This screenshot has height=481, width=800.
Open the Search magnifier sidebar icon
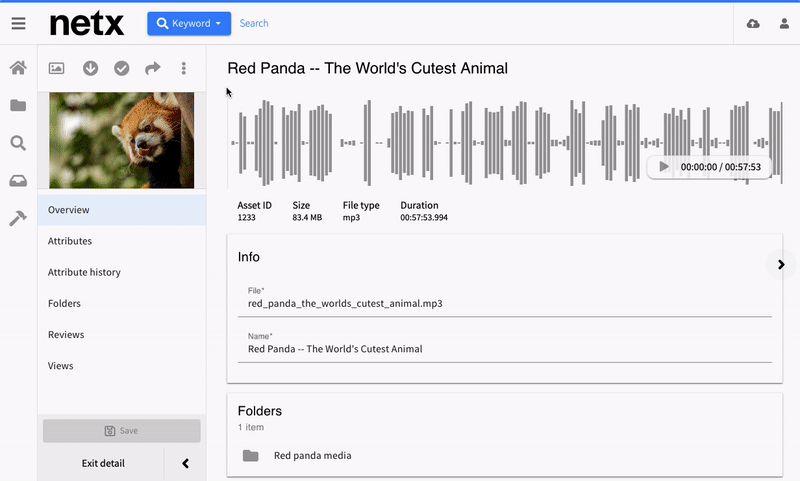18,143
